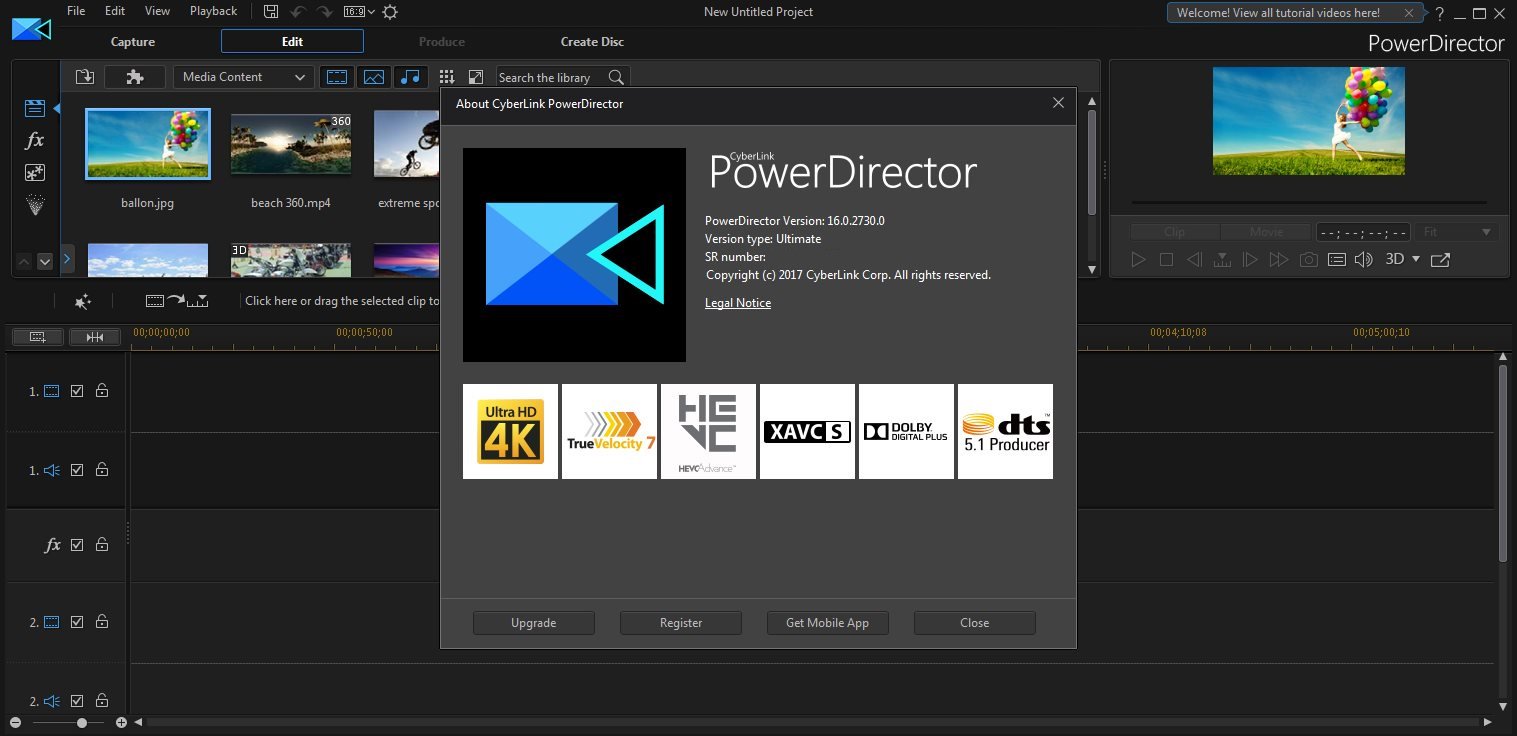Open the Media Room panel
This screenshot has width=1517, height=736.
[x=34, y=107]
